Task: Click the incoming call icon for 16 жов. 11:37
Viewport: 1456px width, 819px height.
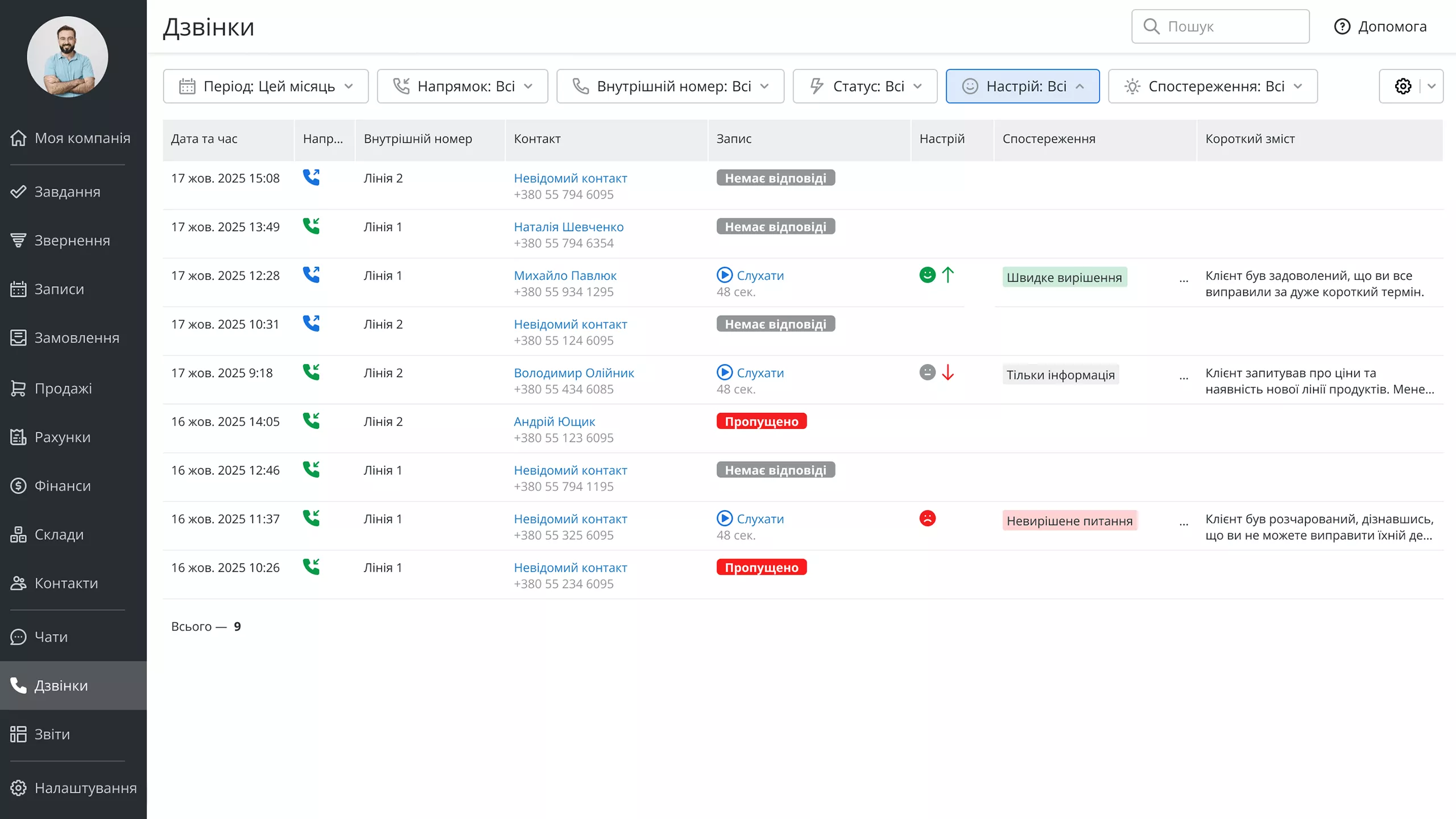Action: point(311,518)
